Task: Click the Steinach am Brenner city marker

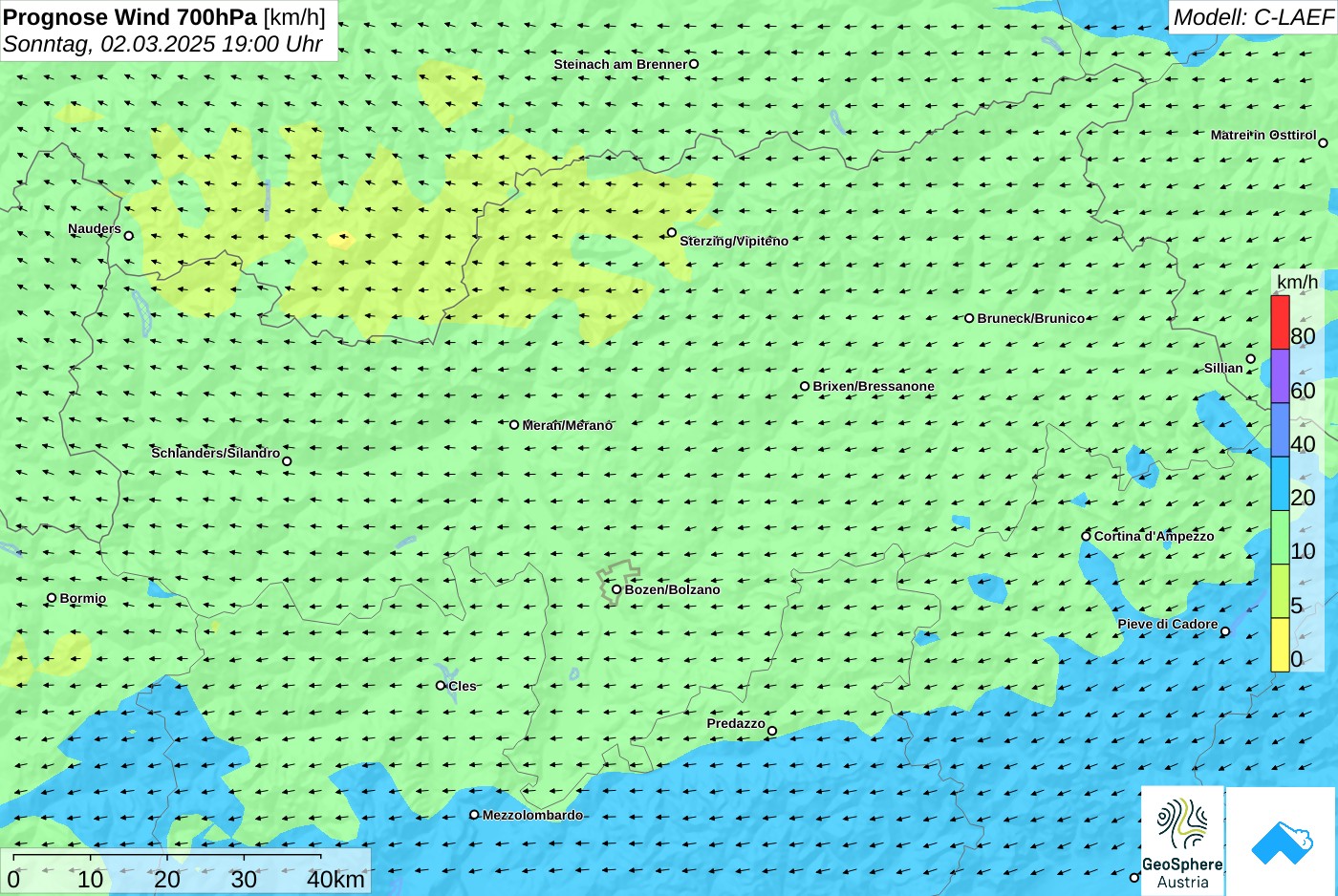Action: [694, 64]
